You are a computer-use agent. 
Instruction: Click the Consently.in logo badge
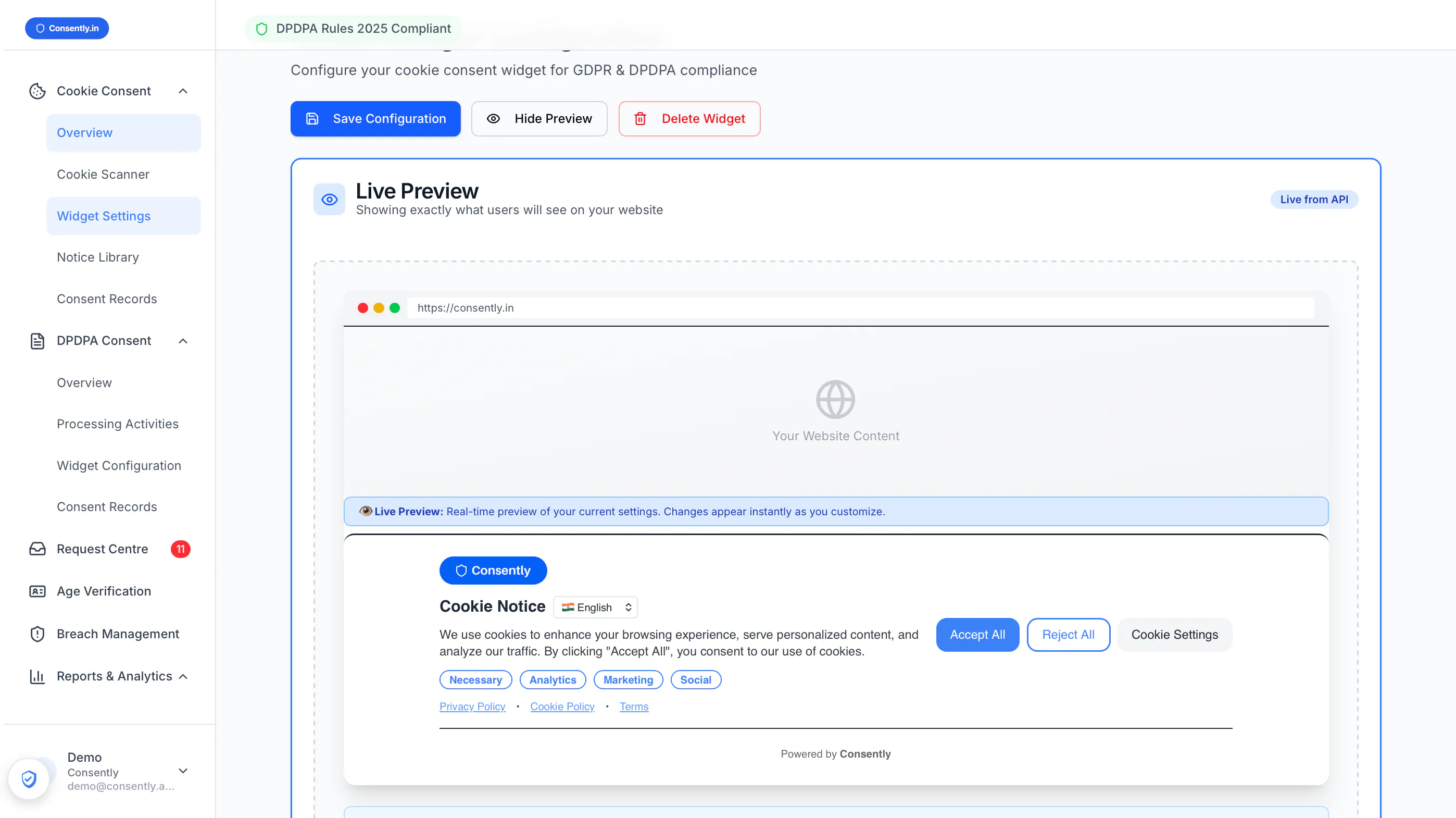67,28
